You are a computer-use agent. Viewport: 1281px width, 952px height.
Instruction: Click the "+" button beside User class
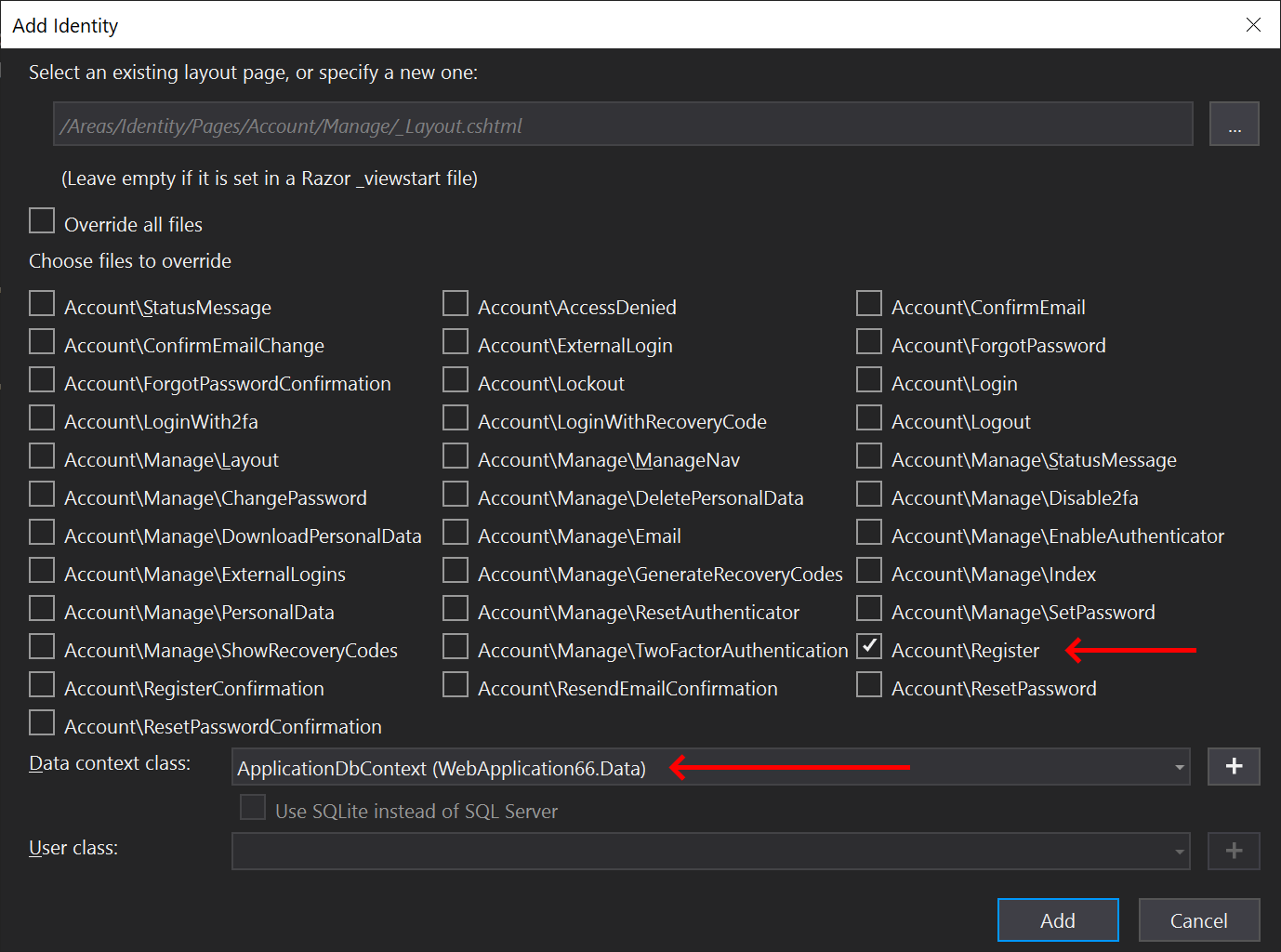coord(1234,851)
